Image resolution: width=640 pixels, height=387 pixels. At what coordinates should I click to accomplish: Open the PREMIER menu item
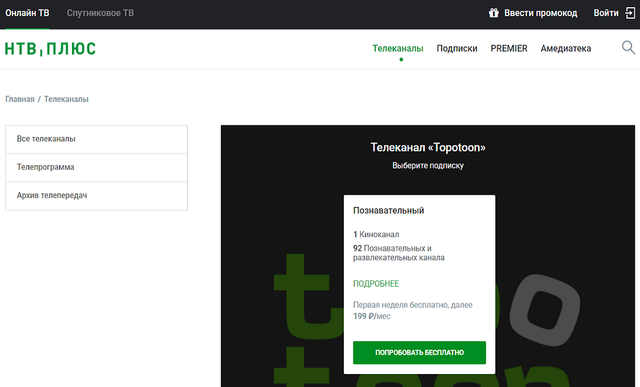tap(509, 49)
